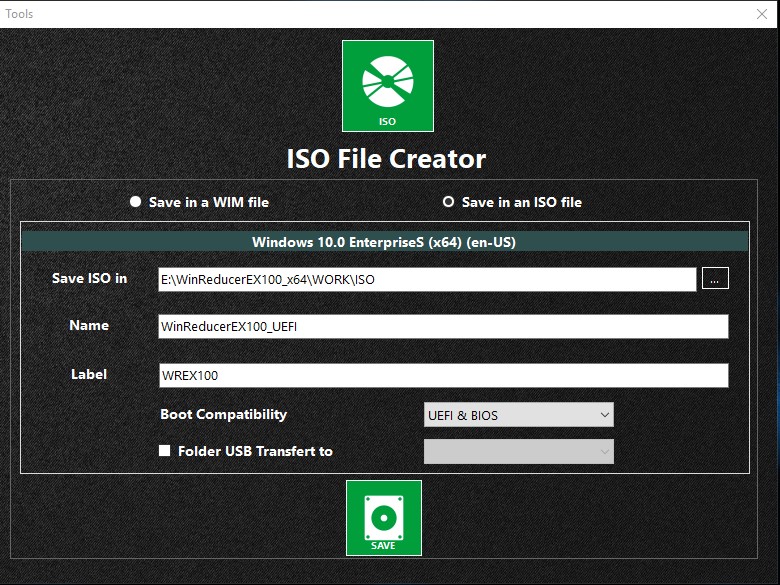
Task: Click the Tools window title text
Action: [19, 14]
